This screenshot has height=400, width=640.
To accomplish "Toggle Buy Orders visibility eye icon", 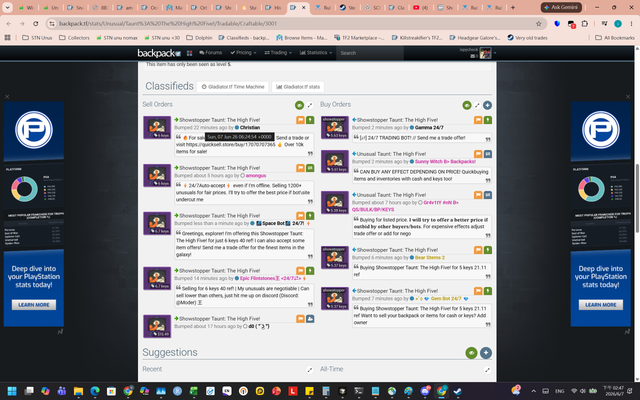I will coord(467,105).
